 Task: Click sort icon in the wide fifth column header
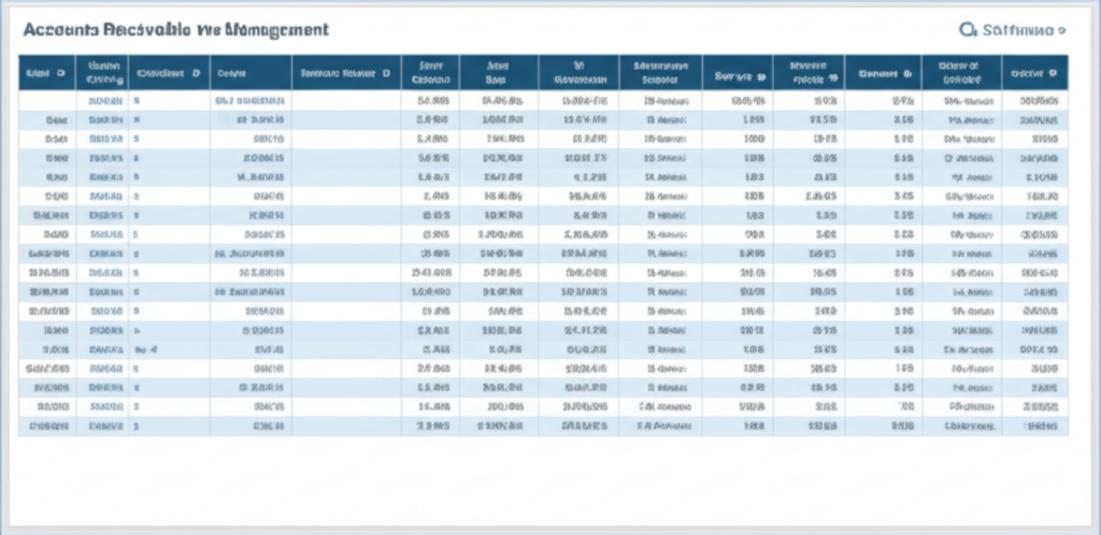click(x=386, y=73)
